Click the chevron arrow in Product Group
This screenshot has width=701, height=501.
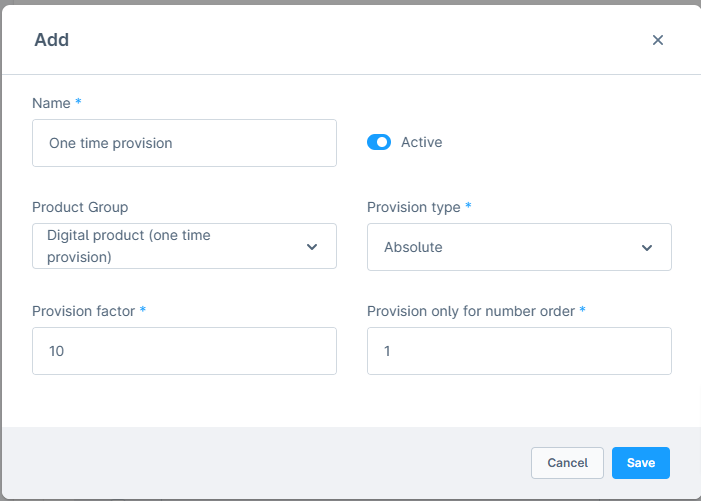point(311,246)
